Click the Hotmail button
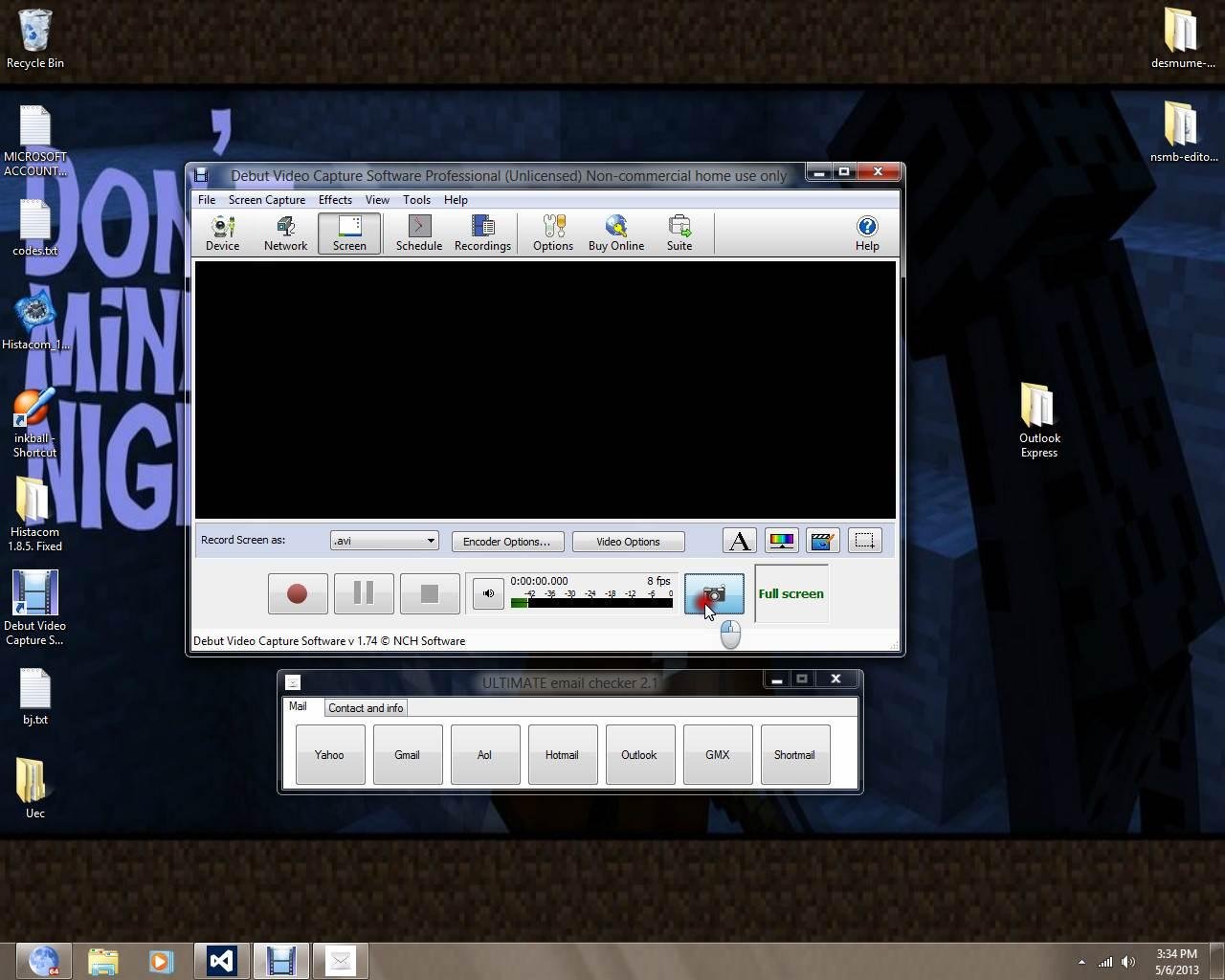The width and height of the screenshot is (1225, 980). point(563,755)
